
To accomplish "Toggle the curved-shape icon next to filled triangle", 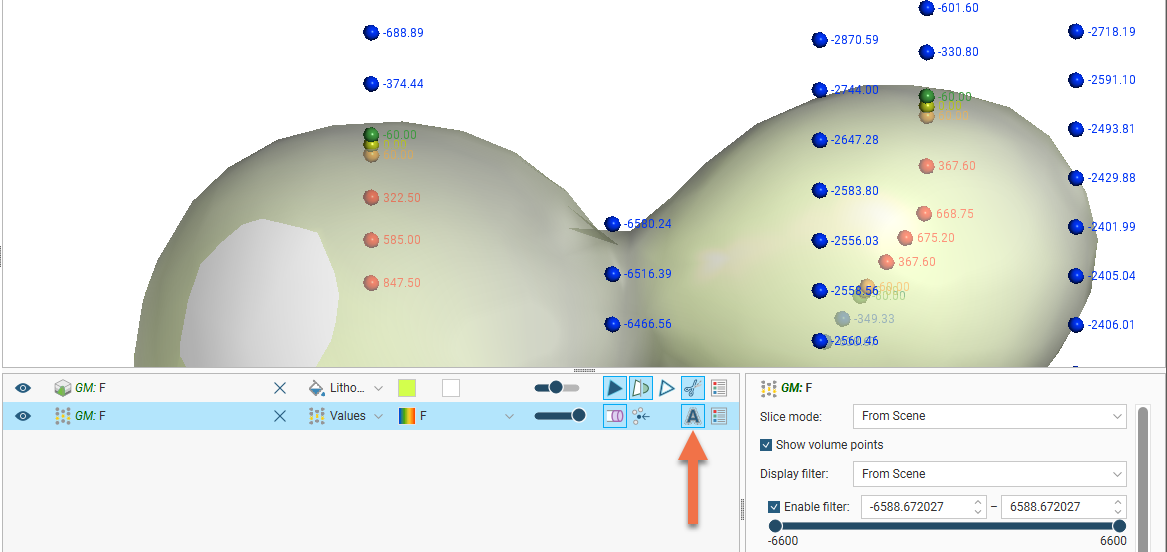I will tap(640, 388).
